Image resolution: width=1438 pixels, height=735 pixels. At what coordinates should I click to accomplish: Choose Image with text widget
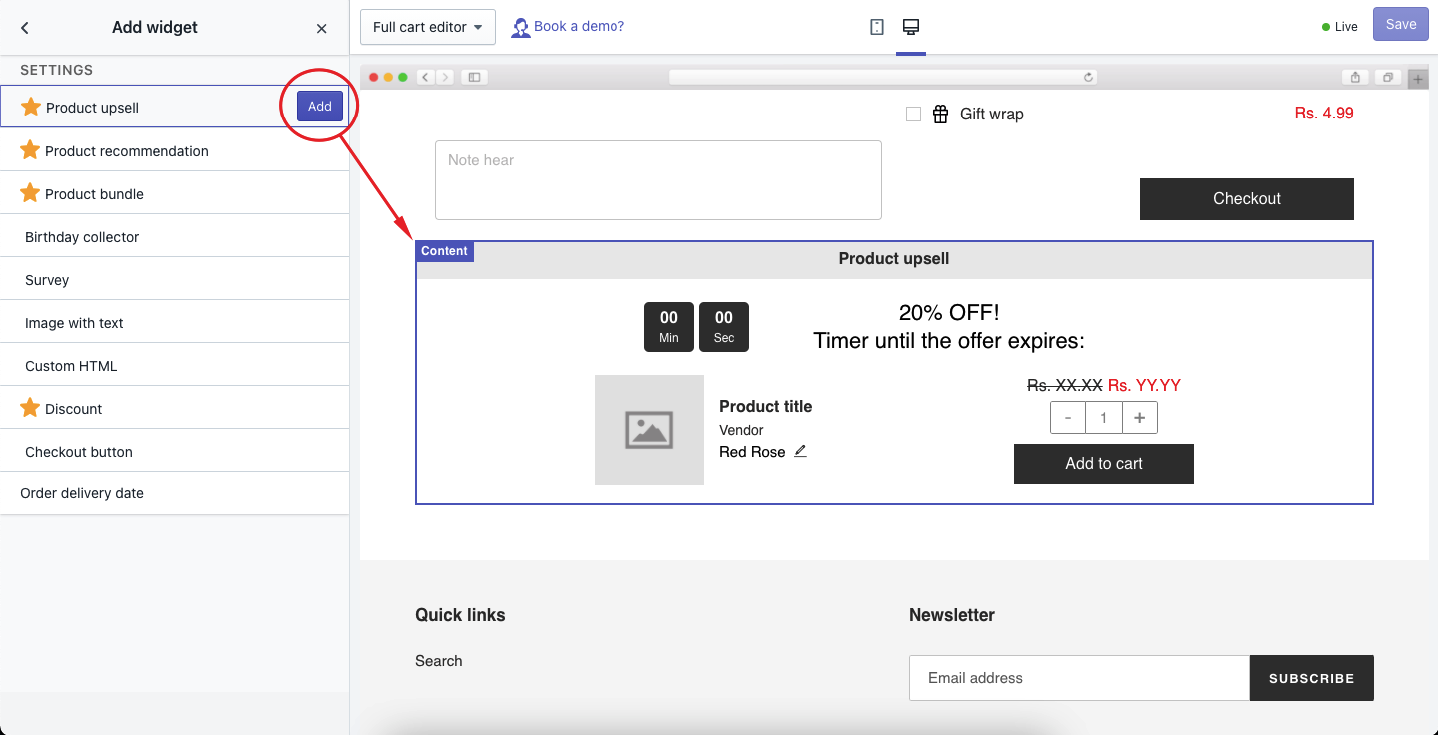(175, 322)
